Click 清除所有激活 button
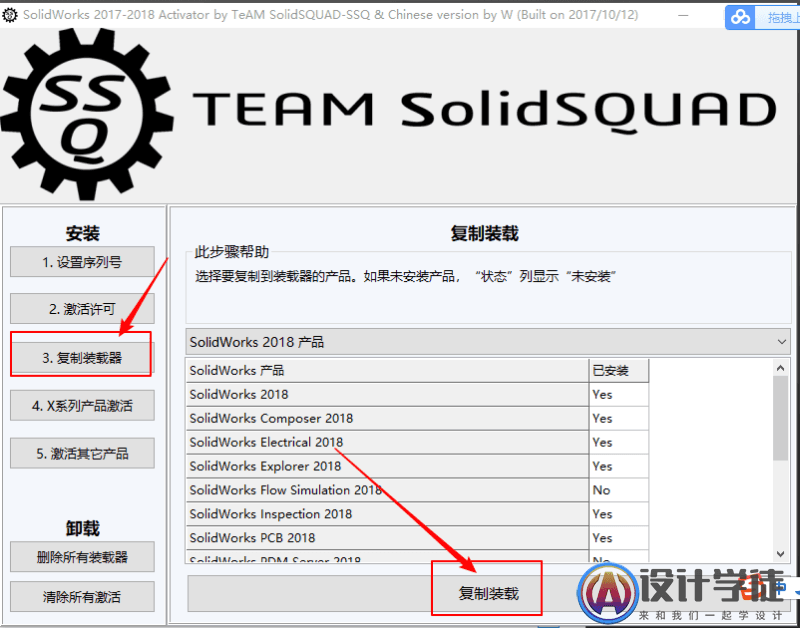800x628 pixels. pyautogui.click(x=82, y=596)
